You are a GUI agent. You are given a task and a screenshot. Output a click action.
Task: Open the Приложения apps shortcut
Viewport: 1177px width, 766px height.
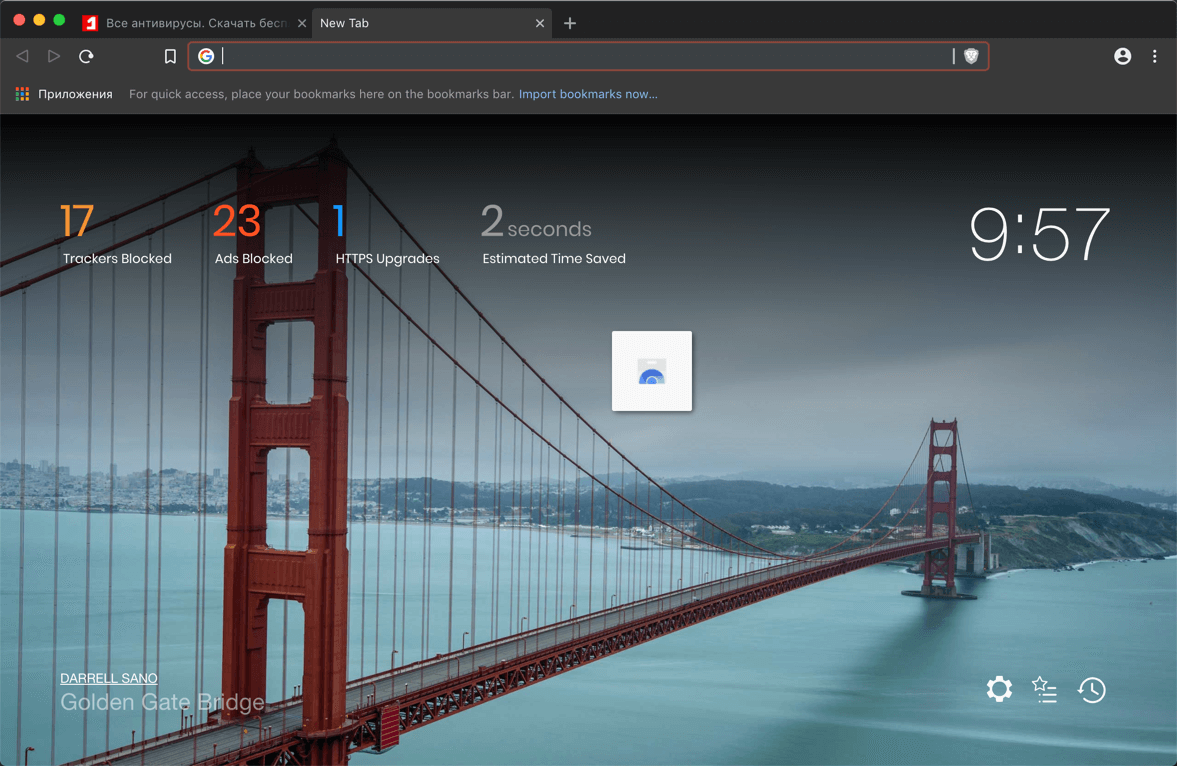pos(64,94)
